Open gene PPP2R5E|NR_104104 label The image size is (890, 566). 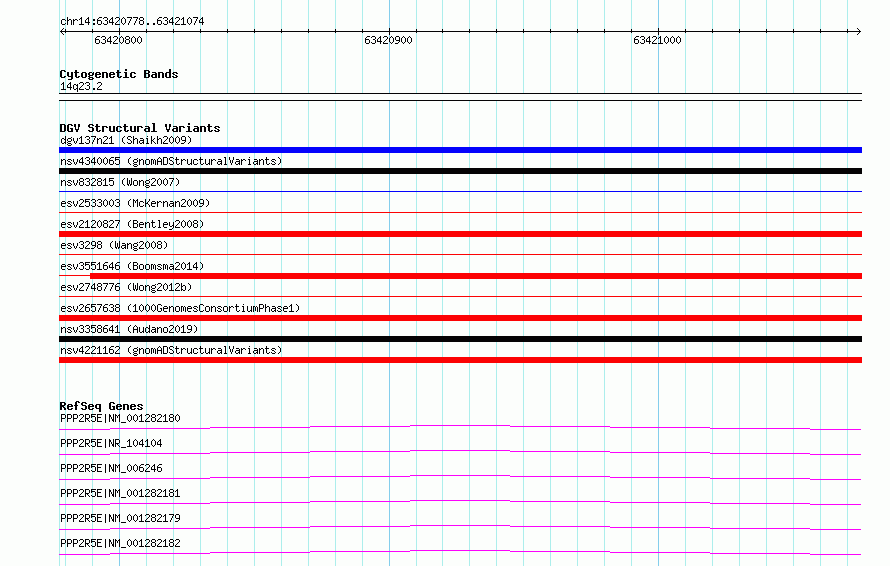(x=111, y=443)
